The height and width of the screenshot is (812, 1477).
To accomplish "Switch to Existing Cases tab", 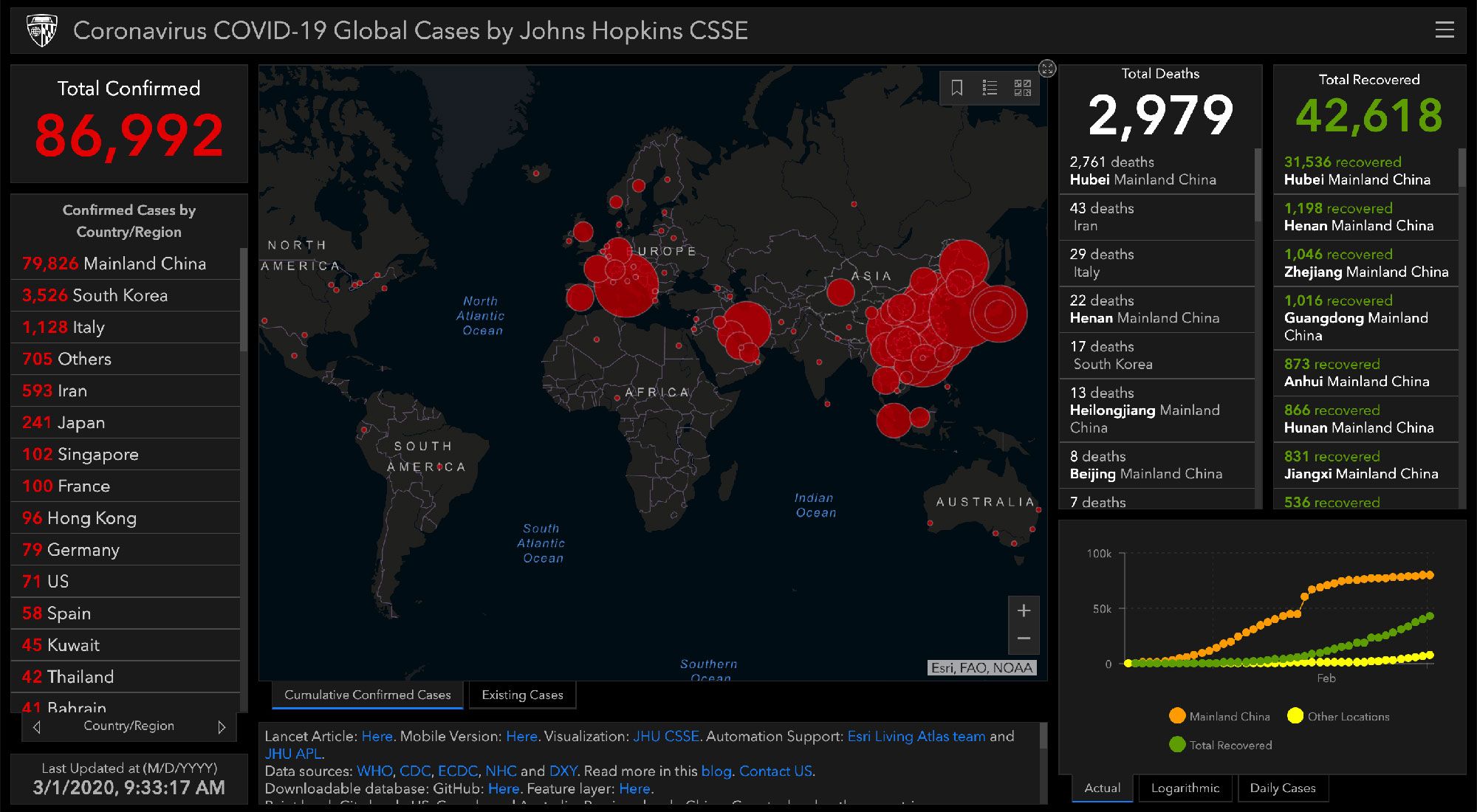I will (x=522, y=695).
